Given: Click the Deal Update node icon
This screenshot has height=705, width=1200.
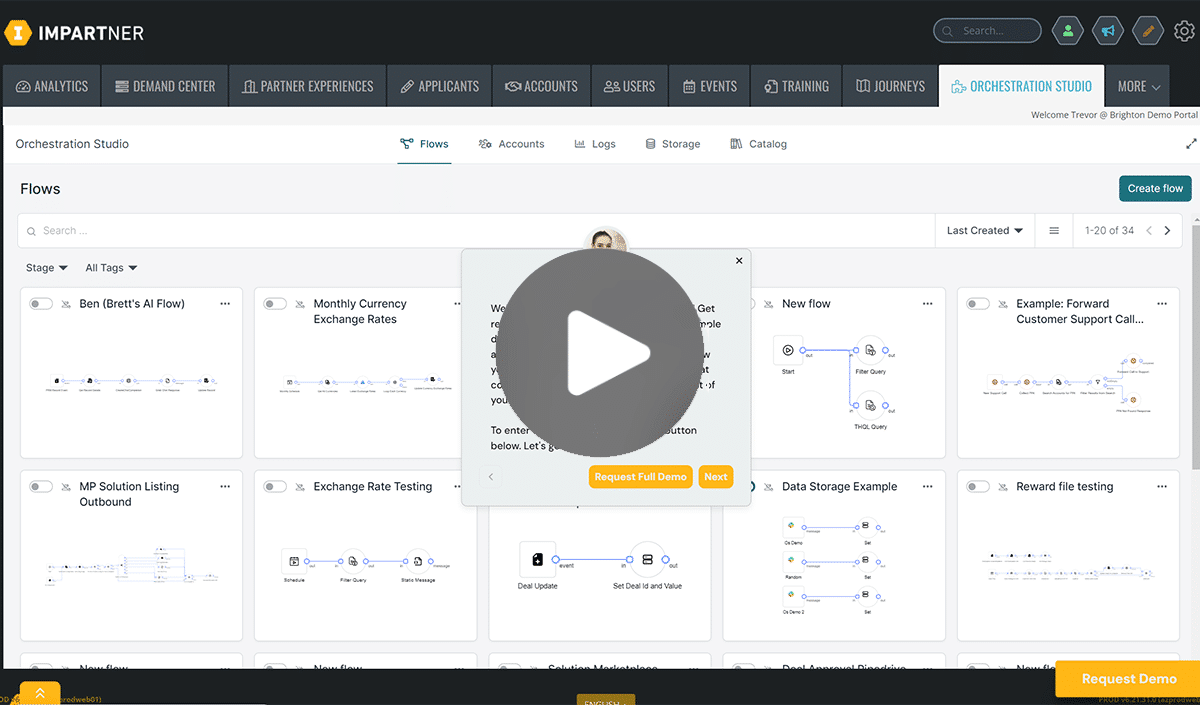Looking at the screenshot, I should tap(538, 559).
